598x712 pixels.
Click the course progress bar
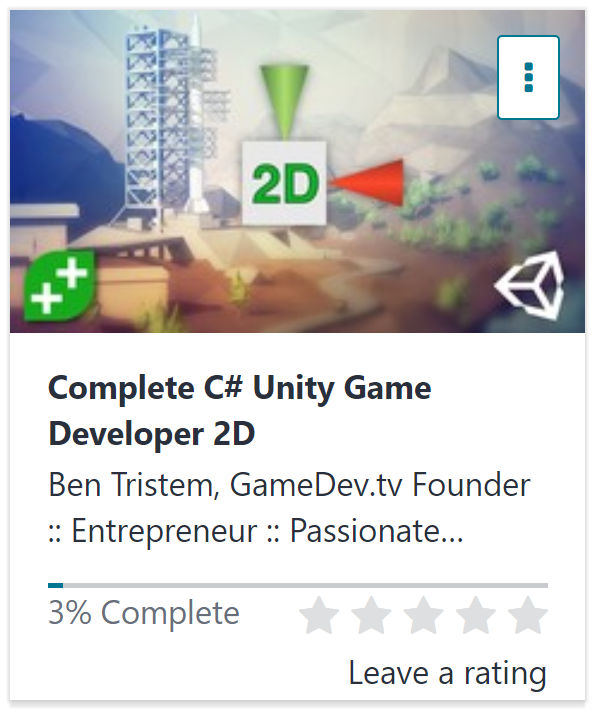pos(298,585)
